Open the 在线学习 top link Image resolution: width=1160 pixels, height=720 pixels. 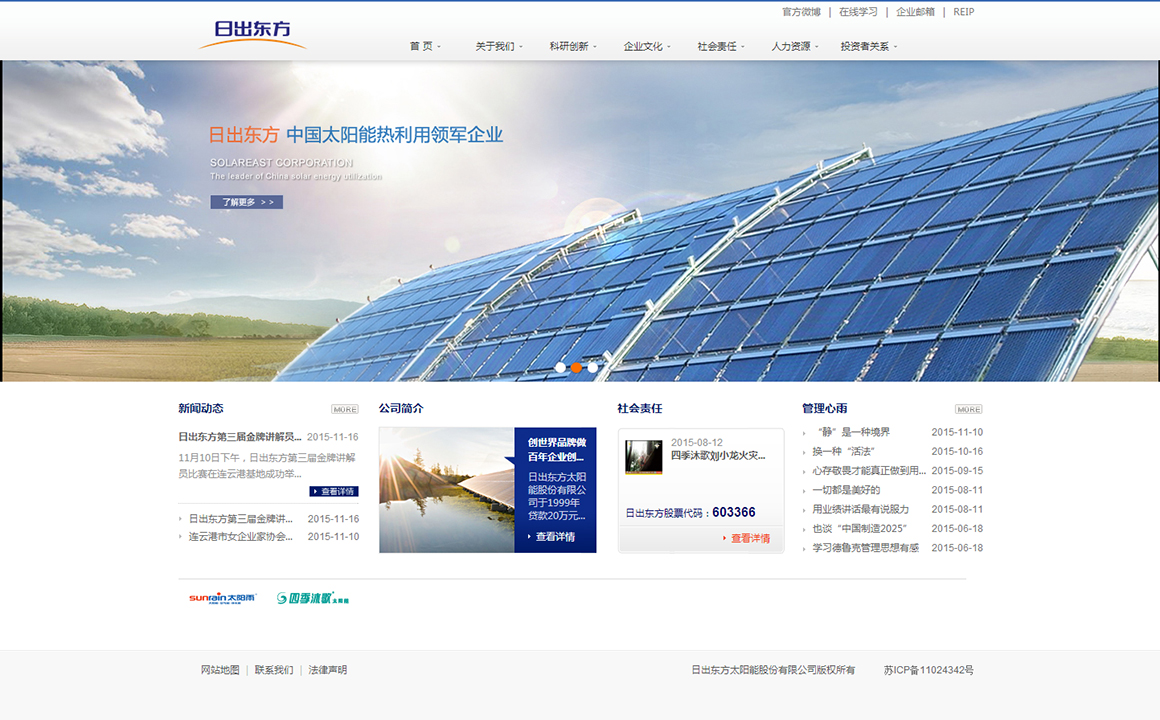pos(858,12)
